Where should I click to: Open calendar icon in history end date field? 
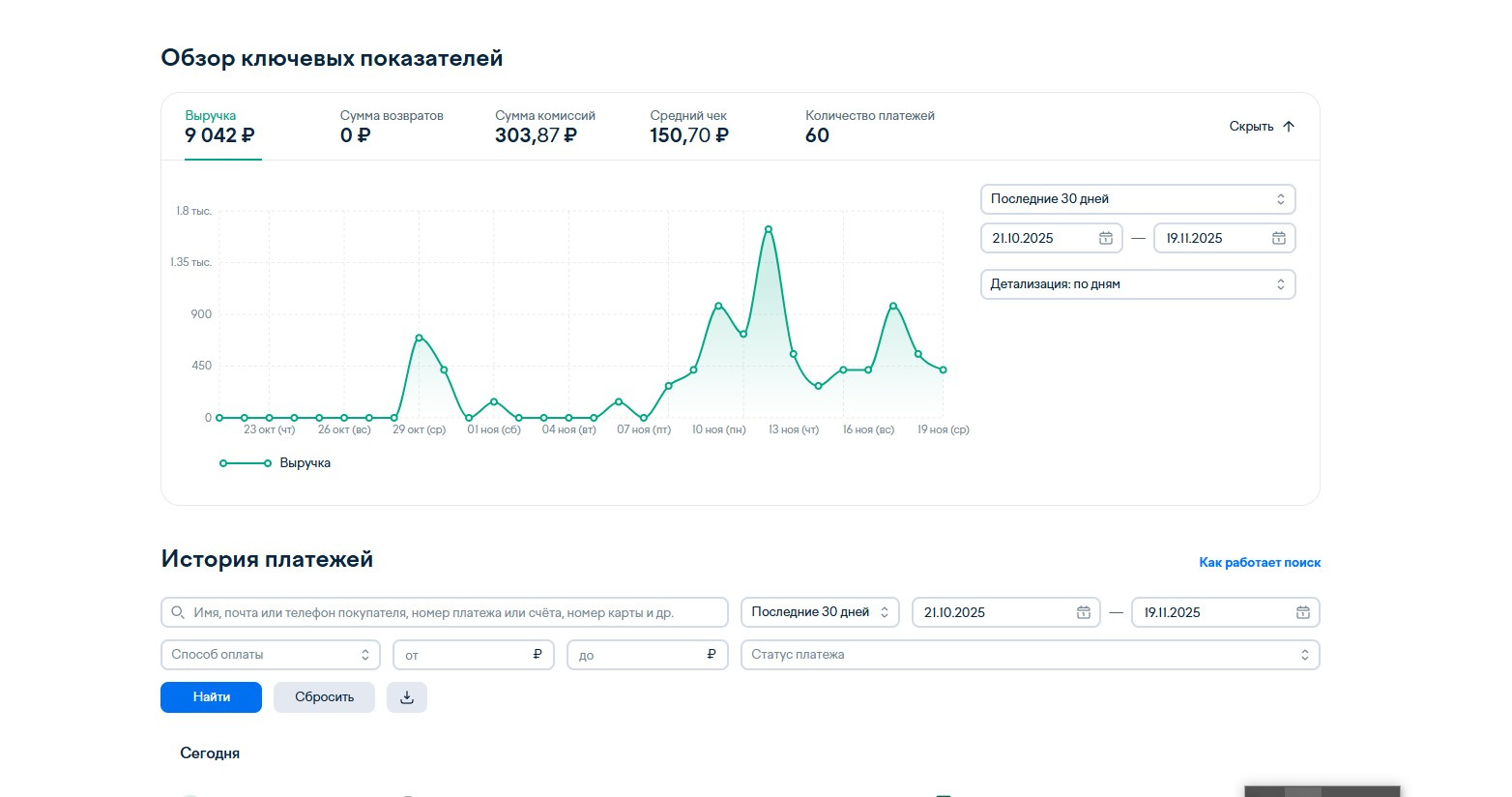[x=1303, y=612]
